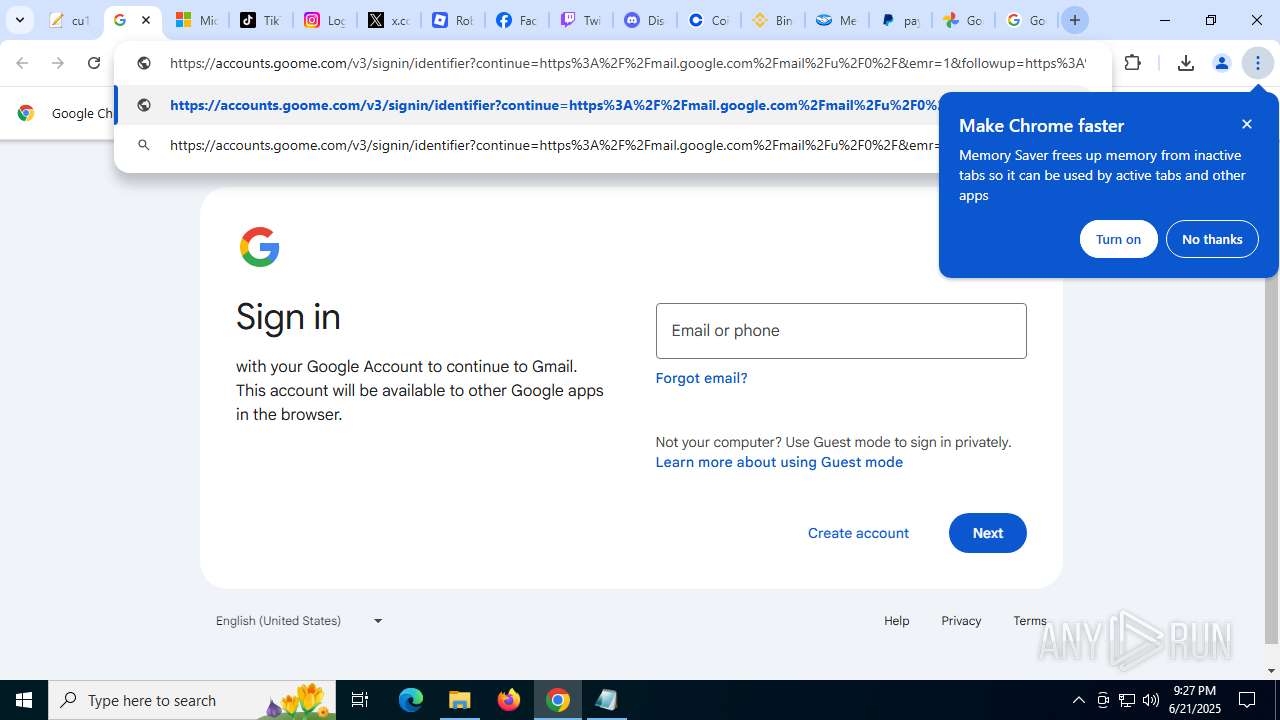Reload the current page
The image size is (1280, 720).
94,63
